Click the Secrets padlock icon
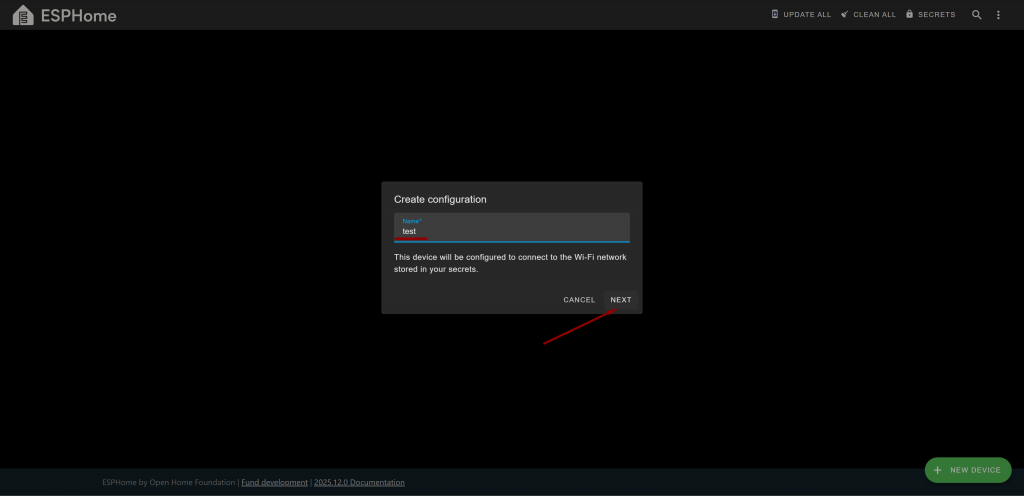Viewport: 1024px width, 496px height. [x=910, y=15]
